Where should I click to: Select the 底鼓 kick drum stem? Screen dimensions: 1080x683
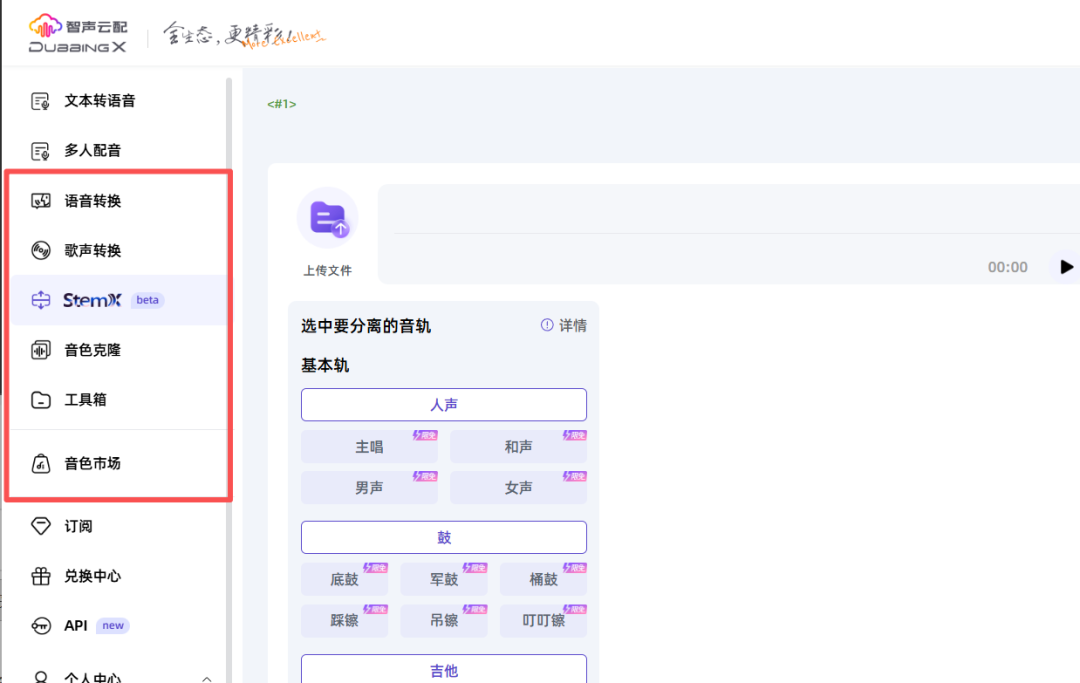click(x=344, y=578)
